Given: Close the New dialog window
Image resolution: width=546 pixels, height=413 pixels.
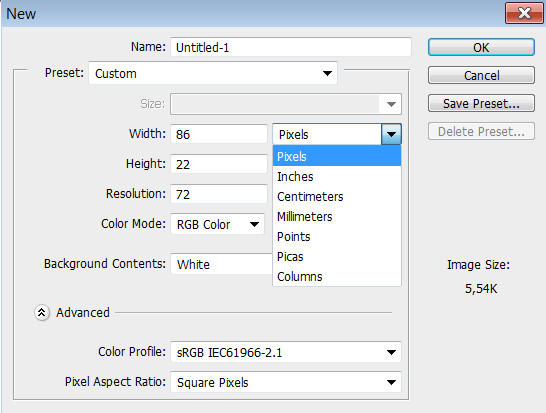Looking at the screenshot, I should 524,14.
